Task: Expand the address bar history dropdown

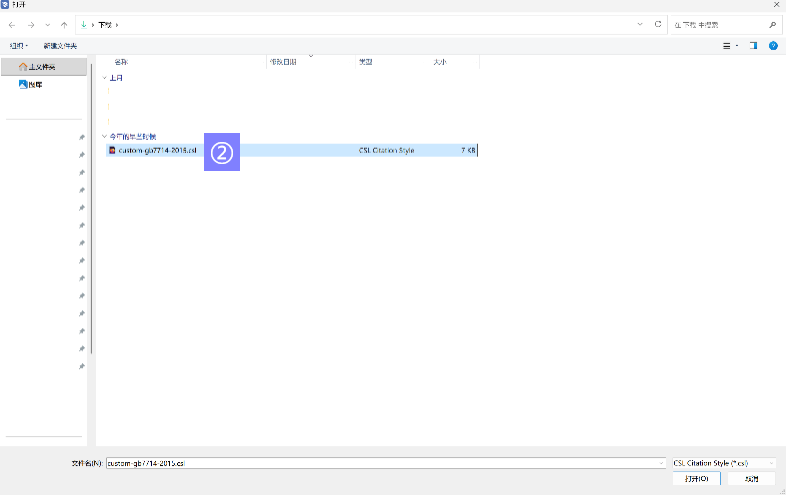Action: point(640,23)
